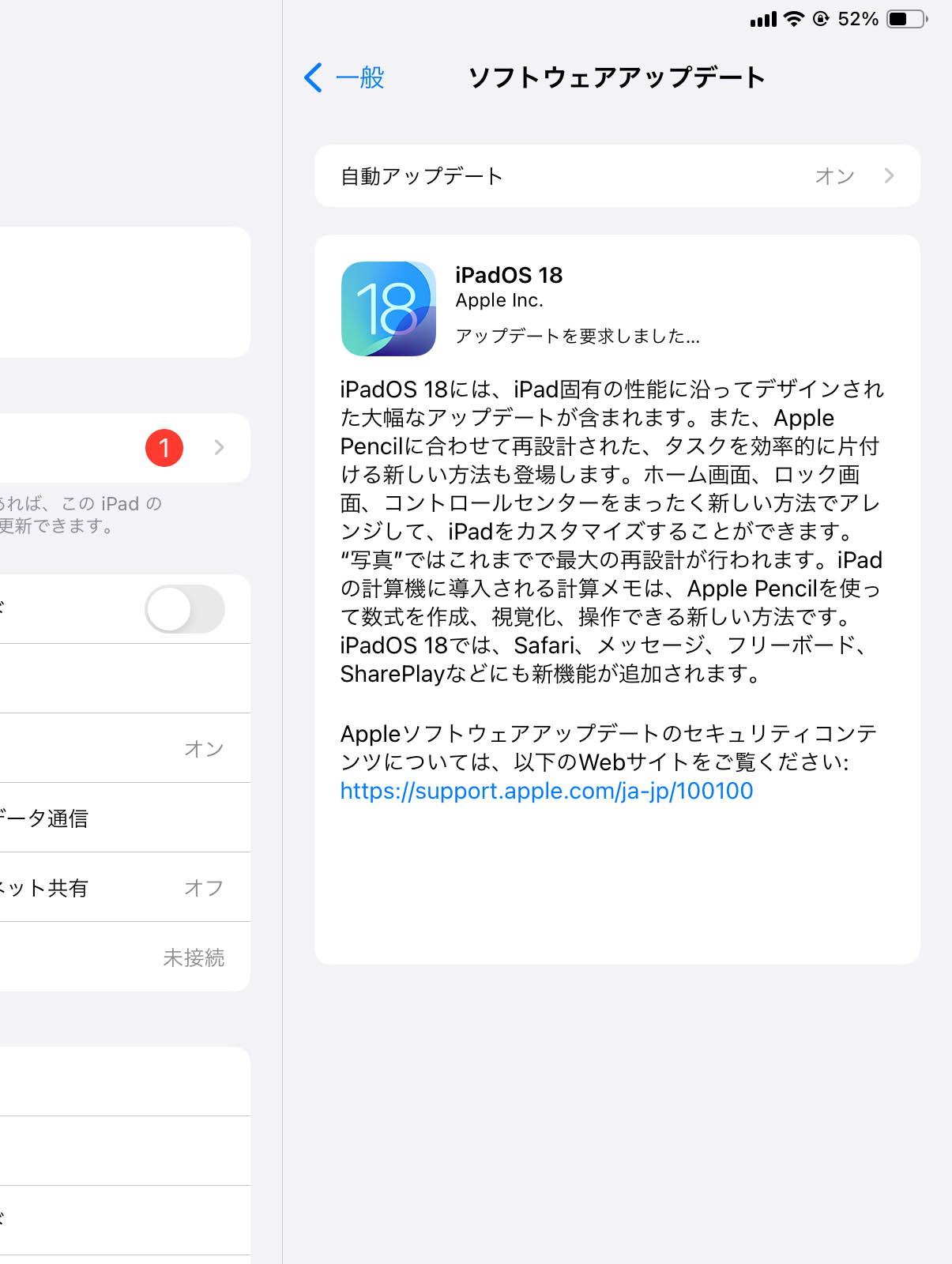The image size is (952, 1264).
Task: Tap the ソフトウェアアップデート title
Action: (617, 77)
